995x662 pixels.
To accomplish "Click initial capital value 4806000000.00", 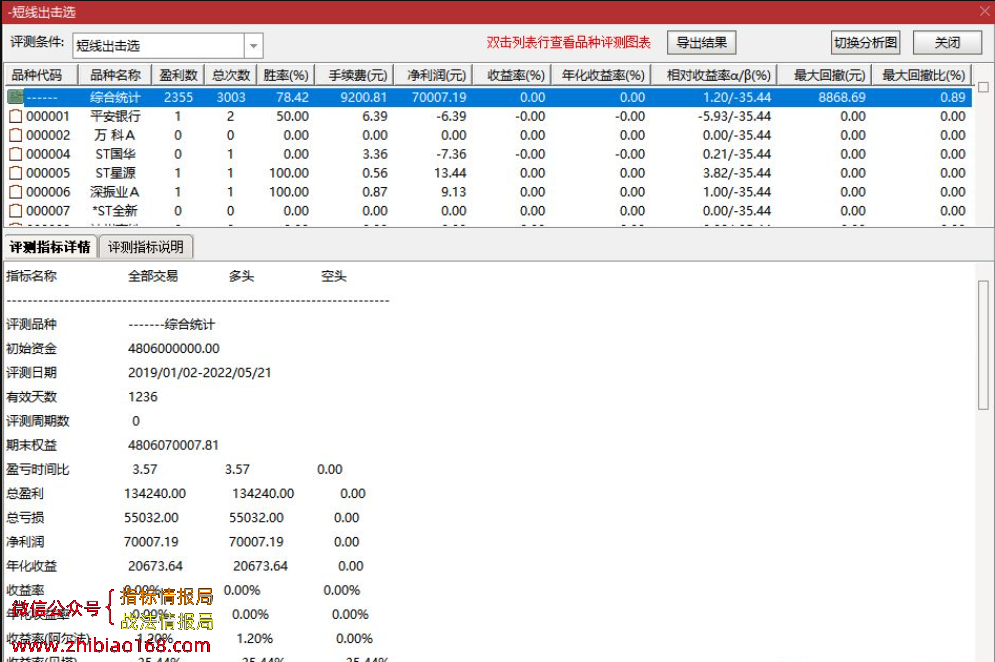I will (x=174, y=348).
